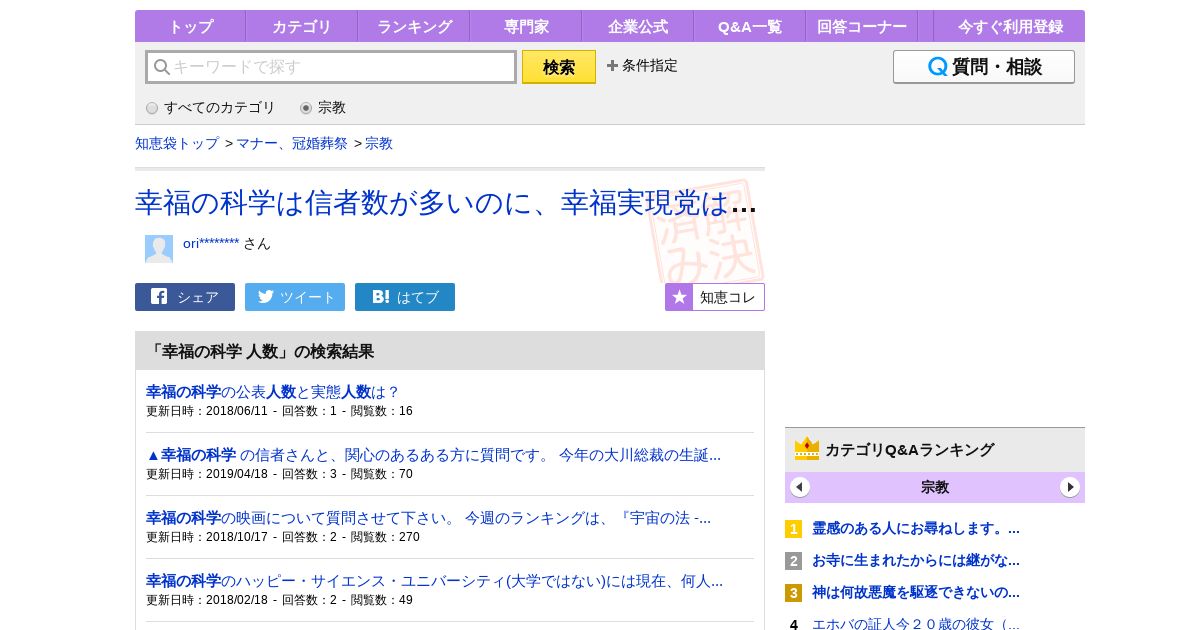Share via the シェア button
The height and width of the screenshot is (630, 1200).
point(185,297)
